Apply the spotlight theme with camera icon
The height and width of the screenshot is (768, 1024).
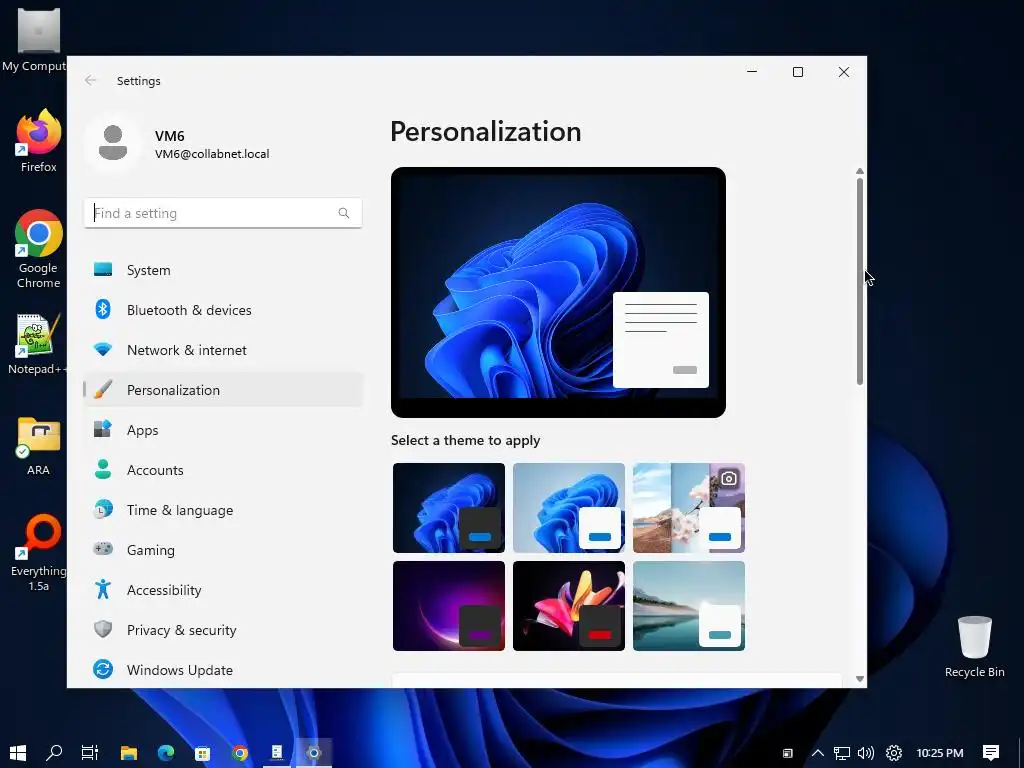tap(689, 507)
